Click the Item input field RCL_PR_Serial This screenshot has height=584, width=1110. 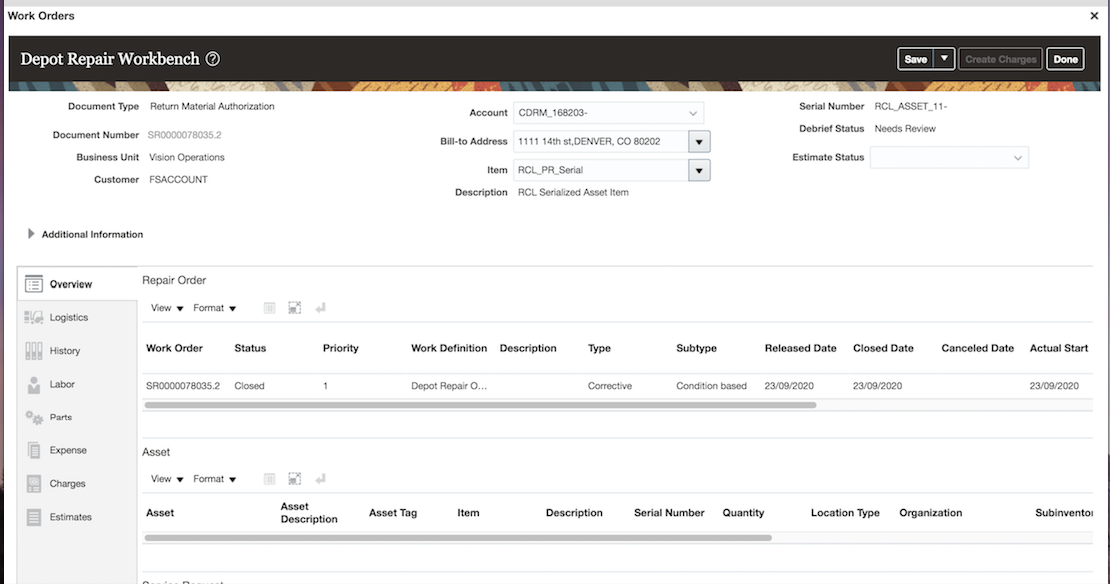[600, 171]
